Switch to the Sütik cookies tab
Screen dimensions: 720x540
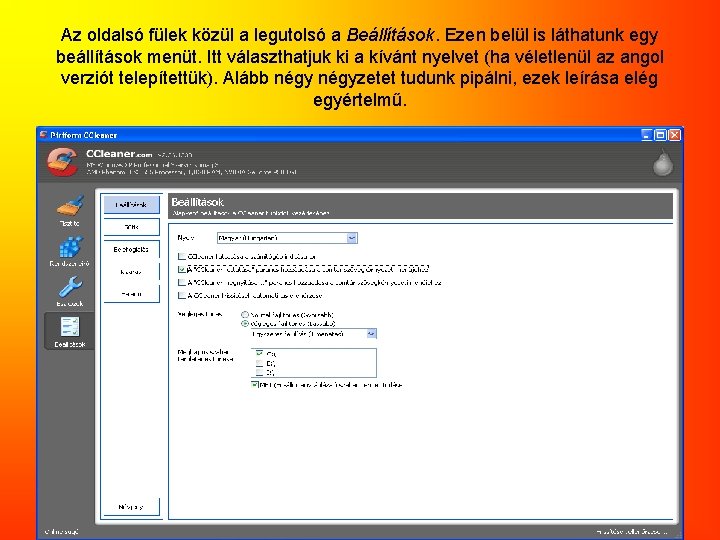click(131, 227)
